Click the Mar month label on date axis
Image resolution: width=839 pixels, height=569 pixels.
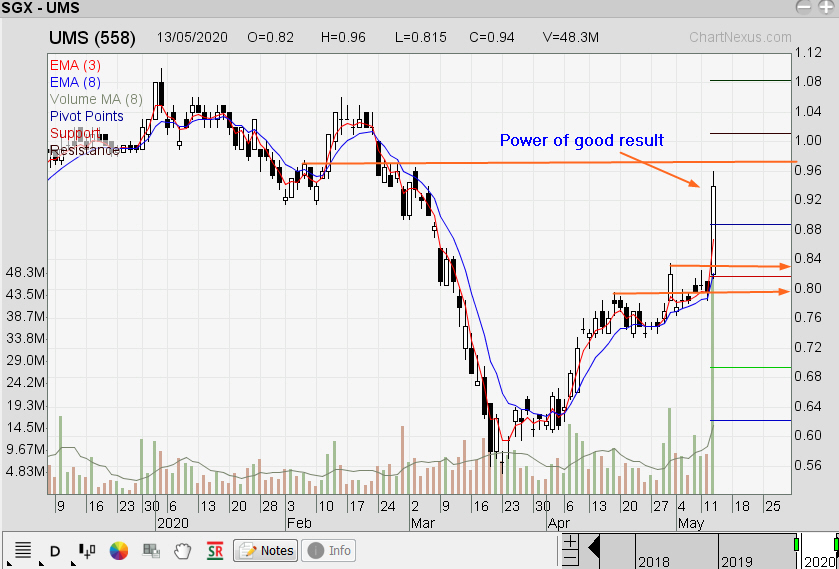click(x=423, y=523)
